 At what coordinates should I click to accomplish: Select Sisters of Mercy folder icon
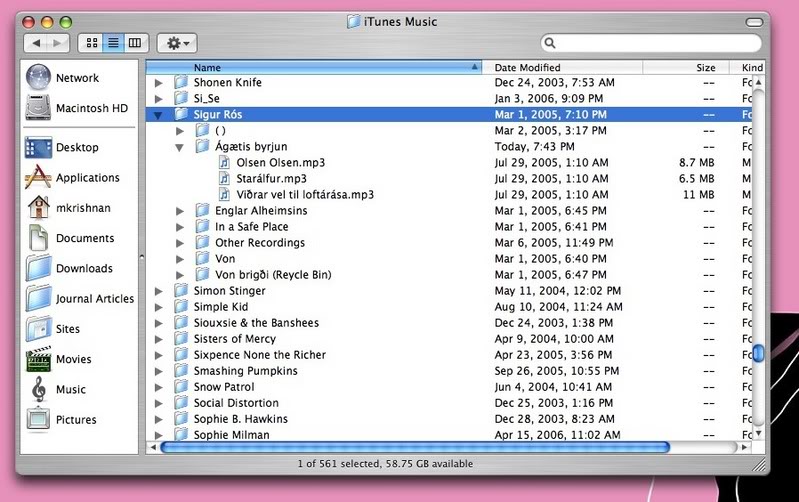[181, 338]
